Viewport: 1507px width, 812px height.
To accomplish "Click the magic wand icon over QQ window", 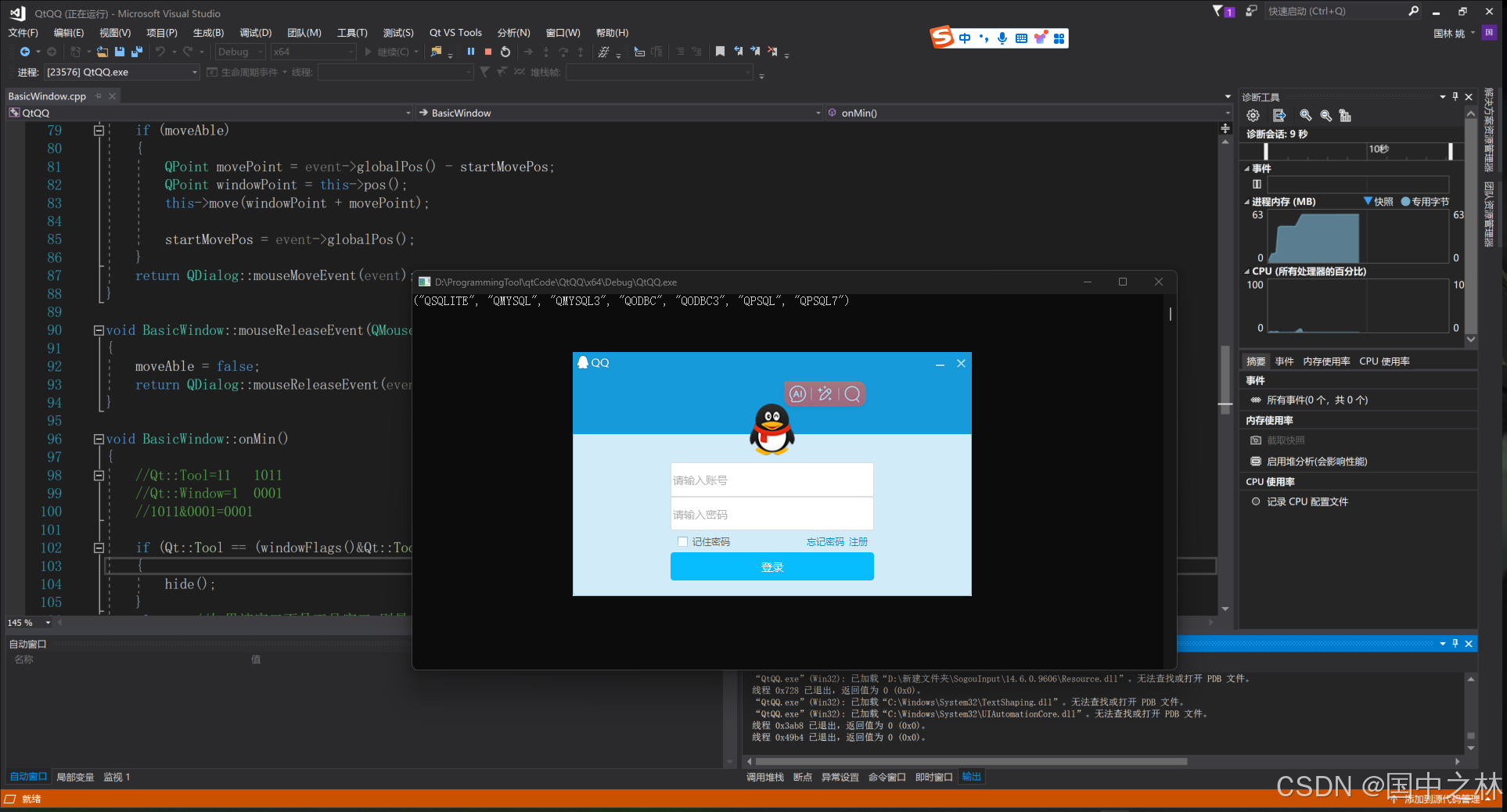I will [x=825, y=393].
